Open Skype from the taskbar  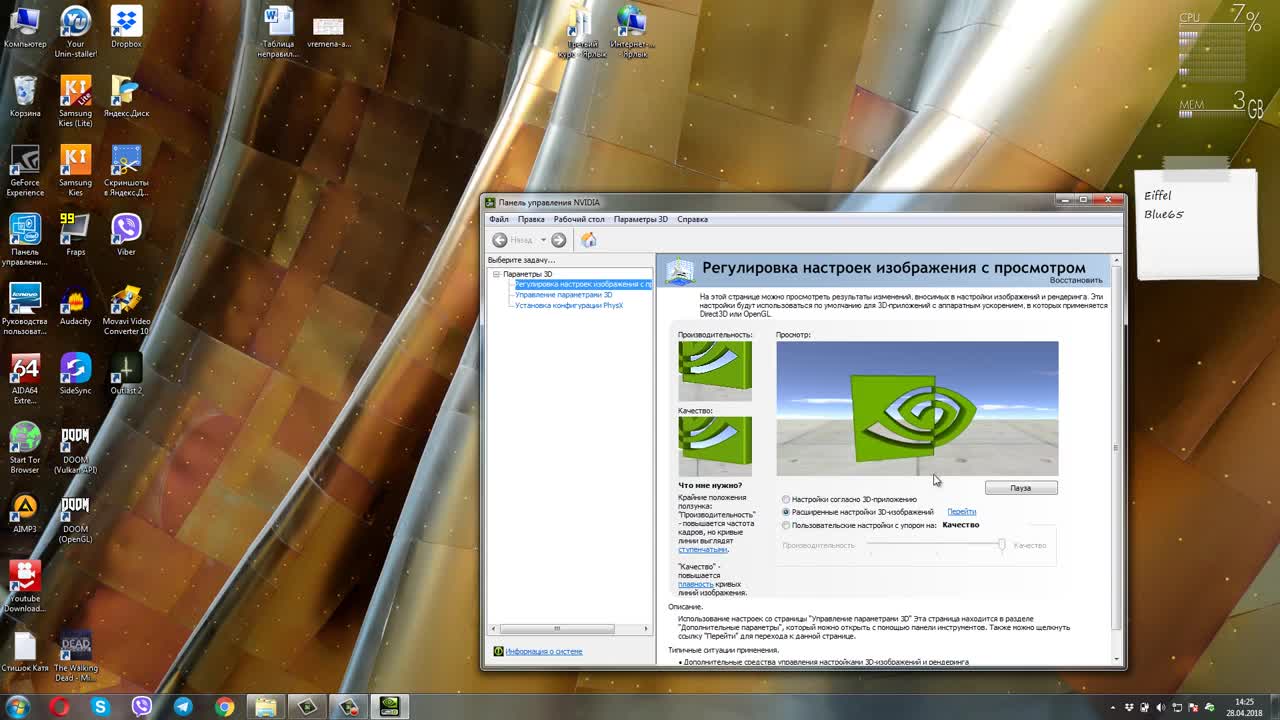pos(100,707)
